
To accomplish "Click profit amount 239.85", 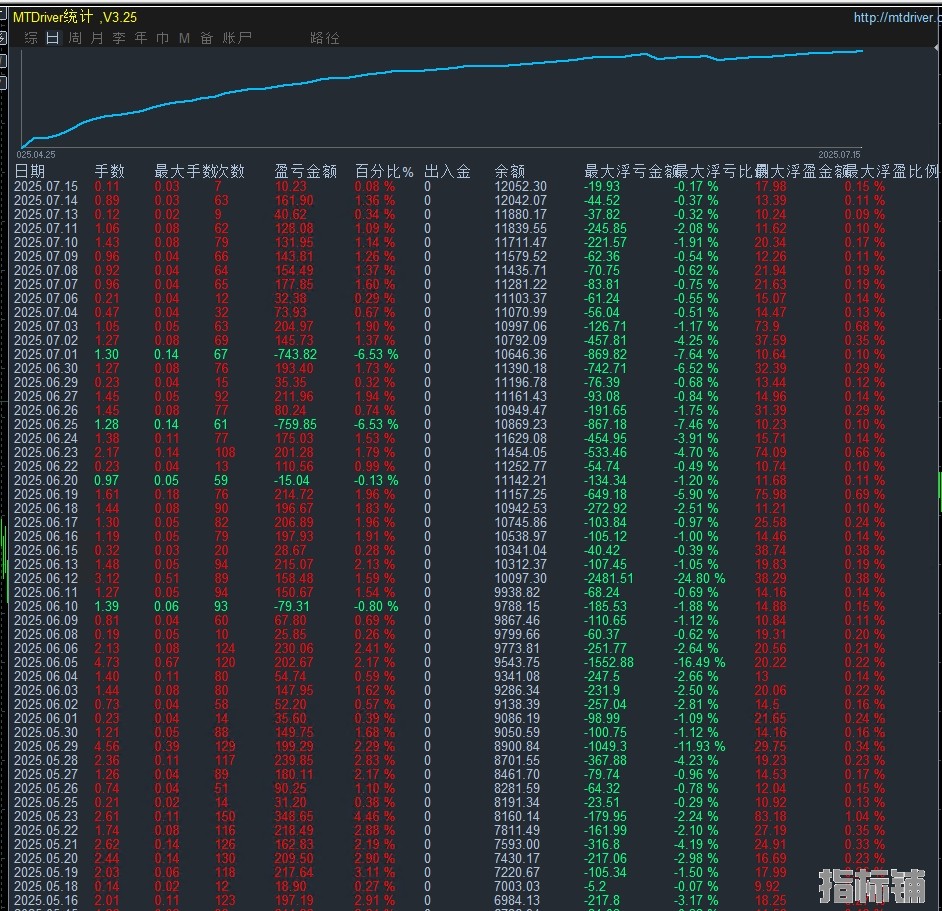I will click(294, 761).
